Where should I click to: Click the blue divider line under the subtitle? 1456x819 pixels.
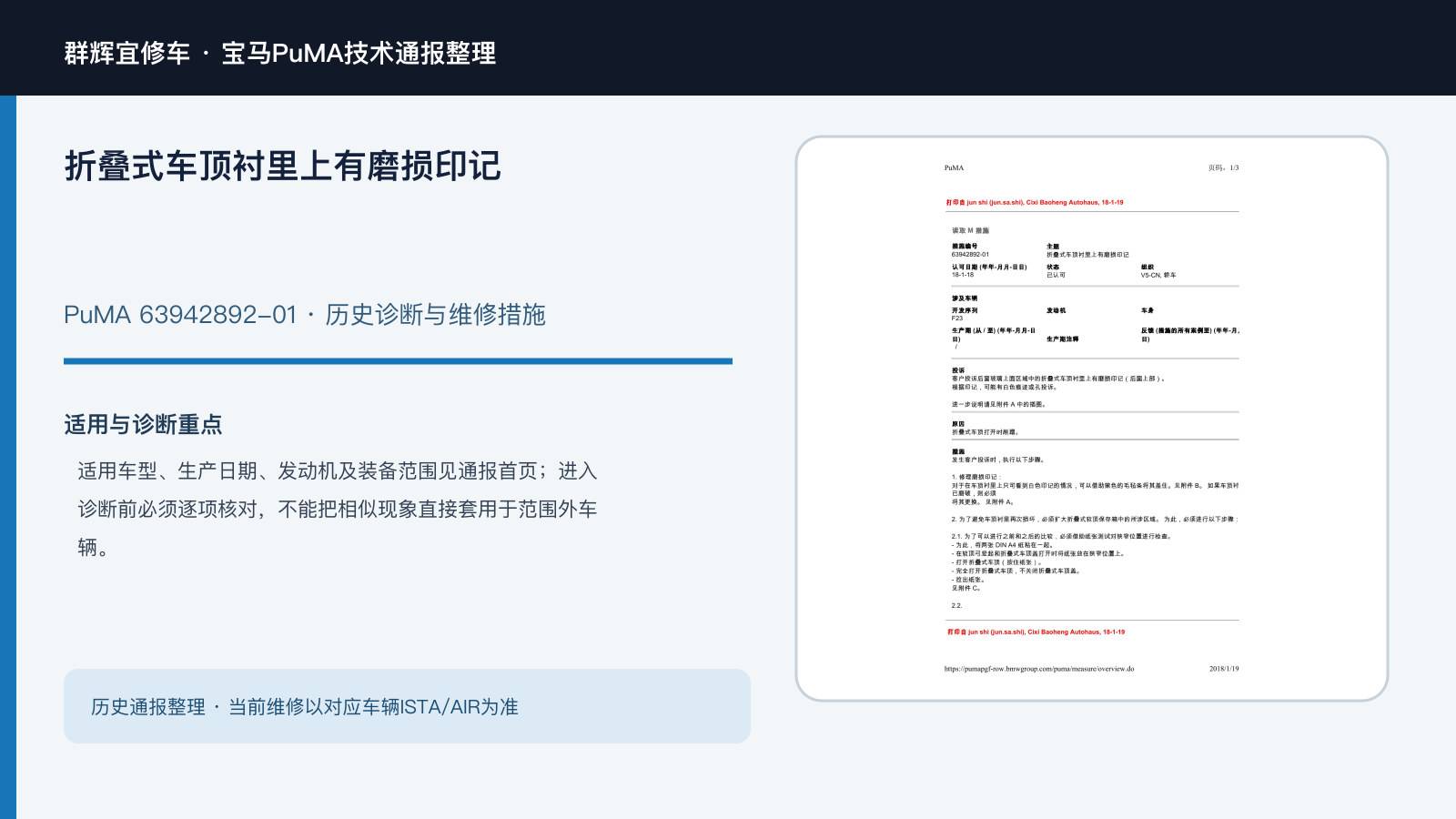(x=398, y=361)
